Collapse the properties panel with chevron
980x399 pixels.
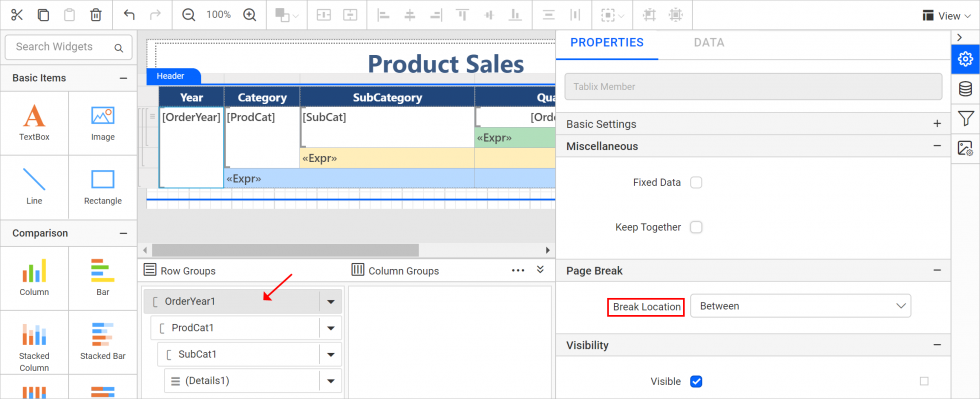959,38
